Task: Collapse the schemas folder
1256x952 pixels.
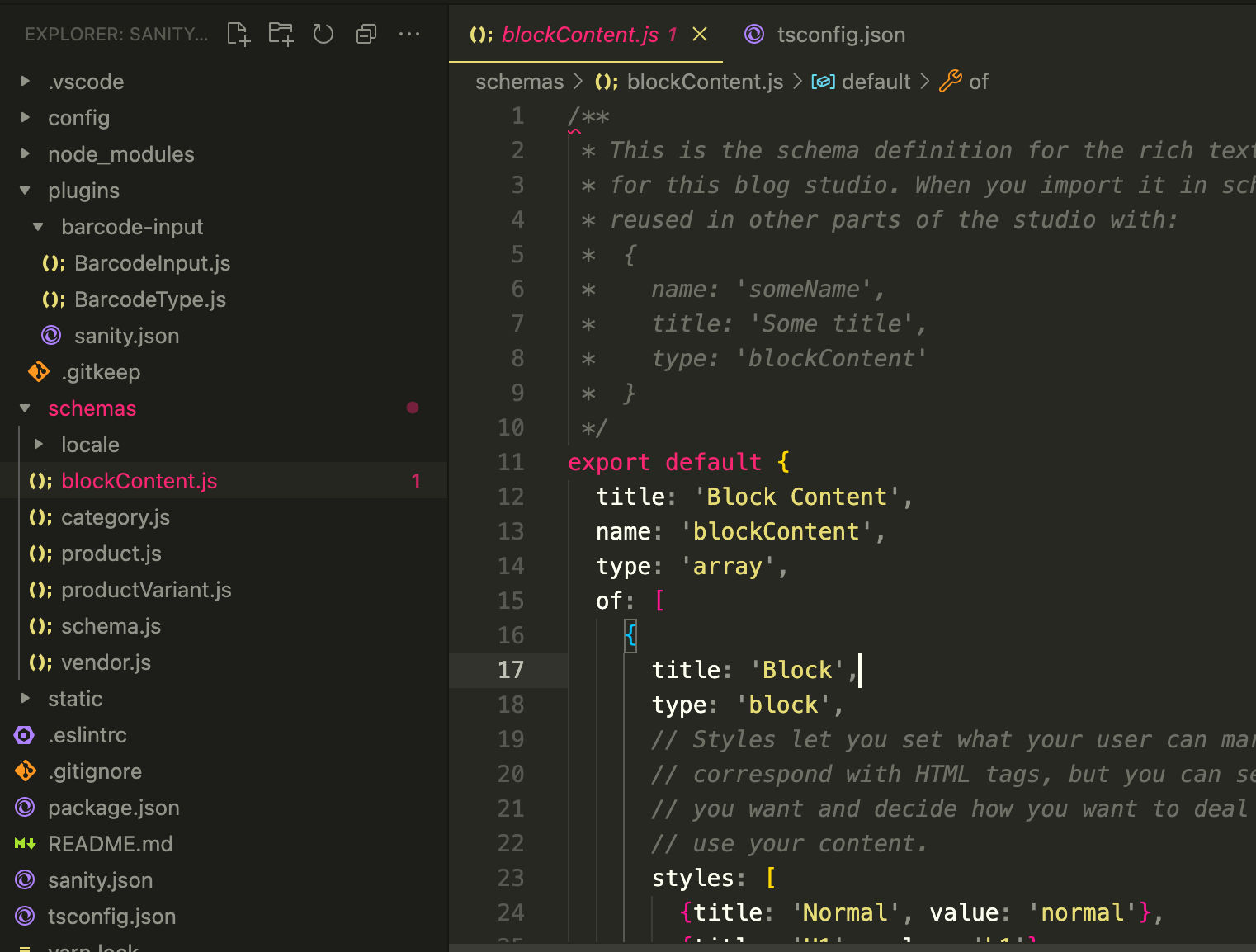Action: [224, 408]
